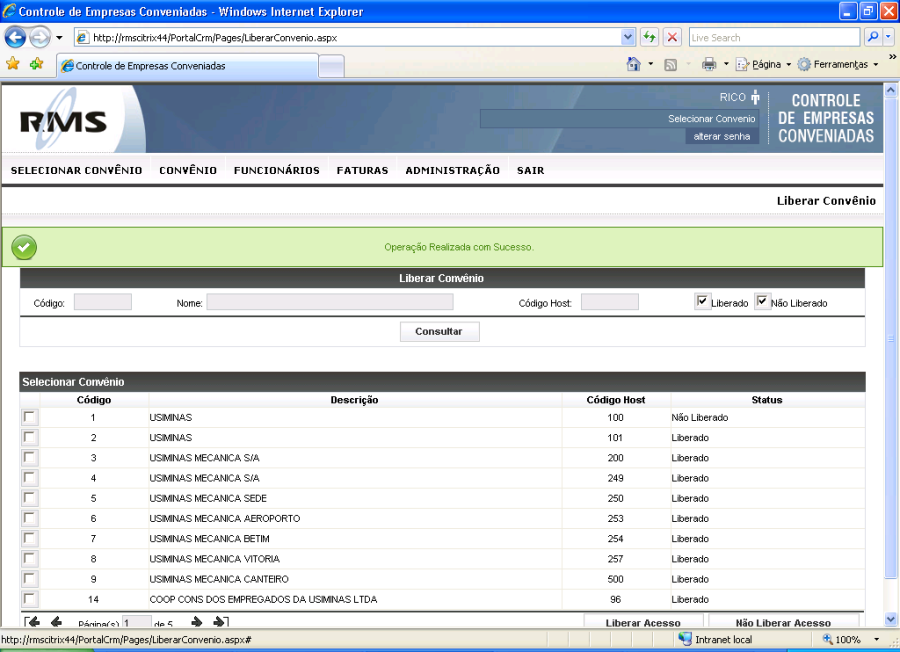The width and height of the screenshot is (900, 652).
Task: Click the browser Back arrow button
Action: (15, 38)
